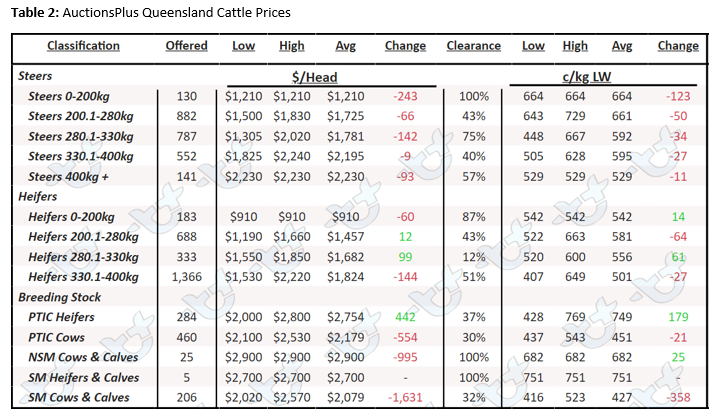Select the green 99 change value

(405, 257)
